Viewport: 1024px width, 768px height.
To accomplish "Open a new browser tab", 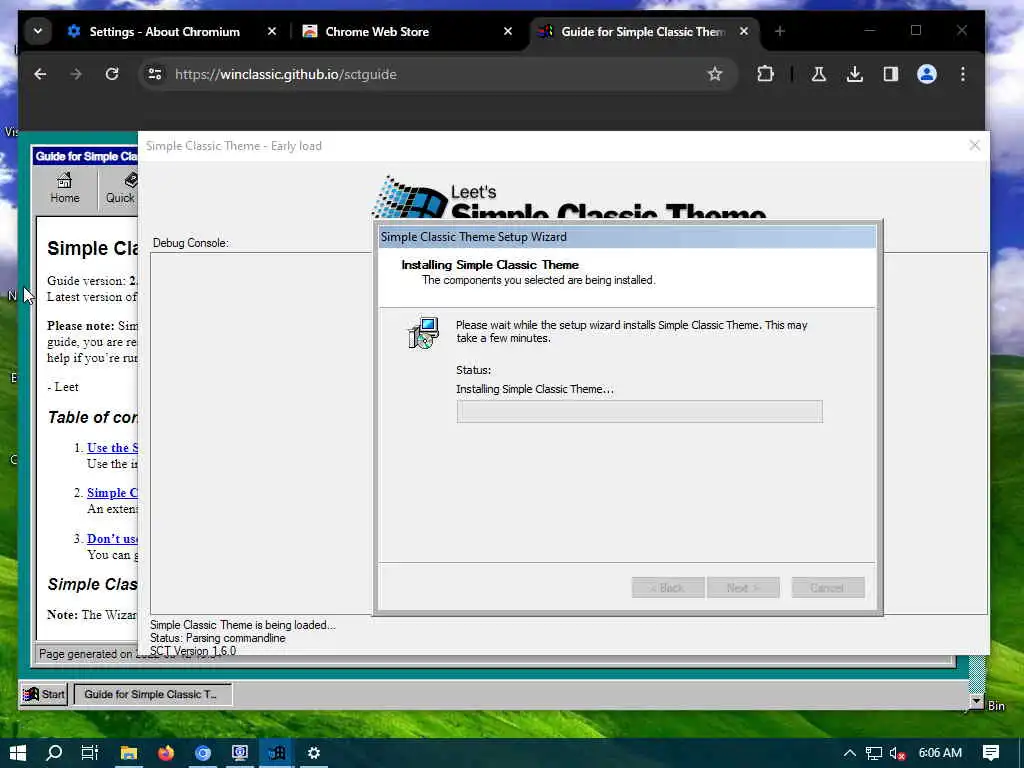I will (x=779, y=31).
